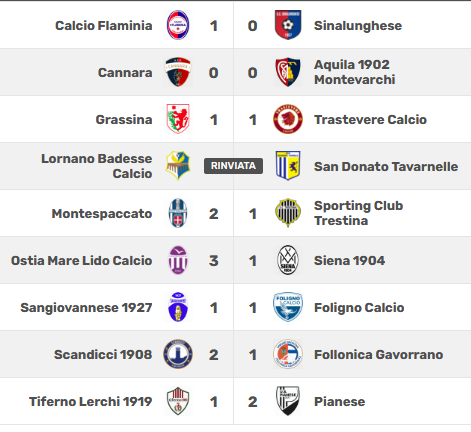
Task: Click the Tiferno Lerchi 1919 team name
Action: (91, 401)
